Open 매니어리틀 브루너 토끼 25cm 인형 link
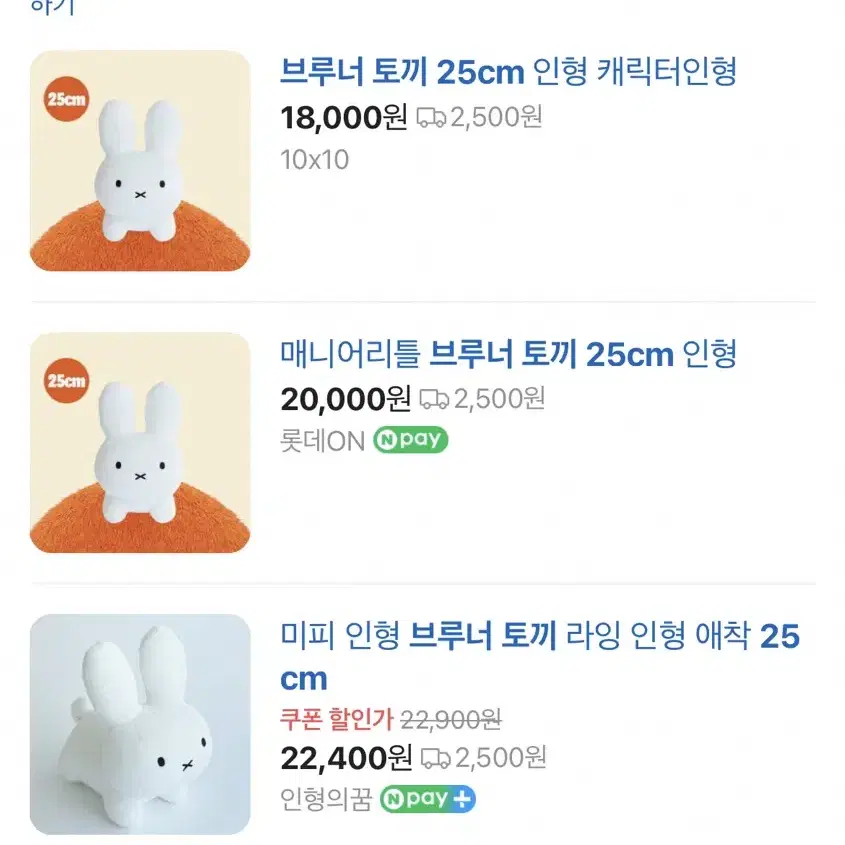 pyautogui.click(x=508, y=354)
